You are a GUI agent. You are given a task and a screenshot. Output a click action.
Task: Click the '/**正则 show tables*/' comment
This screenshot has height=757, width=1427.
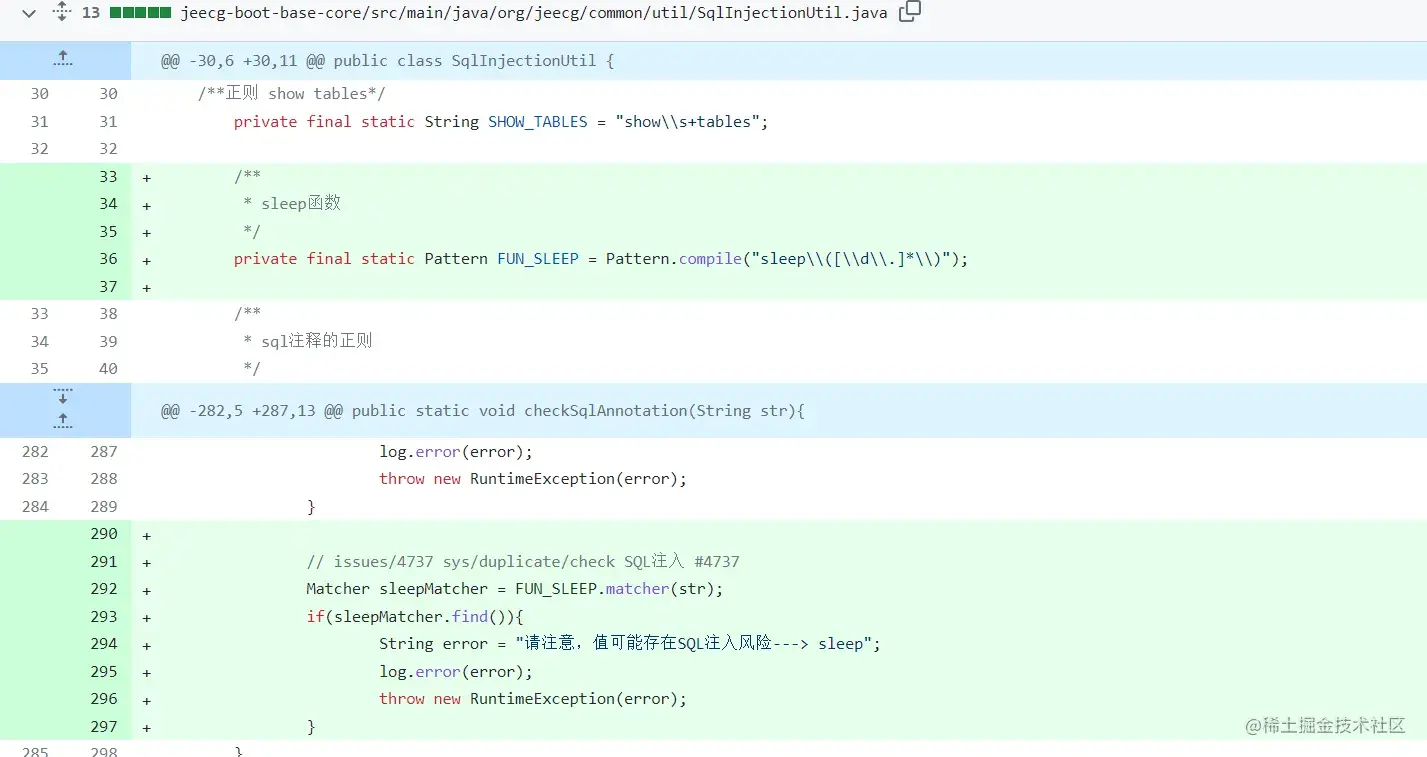pos(292,94)
